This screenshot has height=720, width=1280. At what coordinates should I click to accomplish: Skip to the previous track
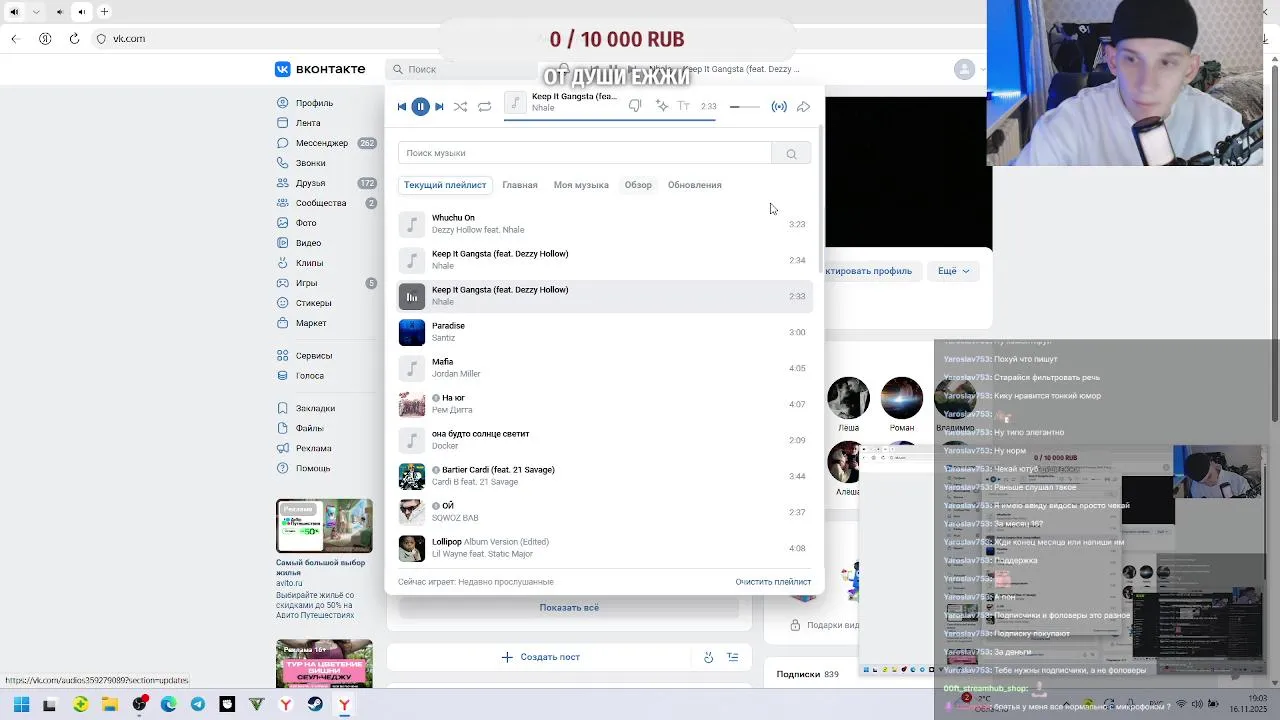402,107
